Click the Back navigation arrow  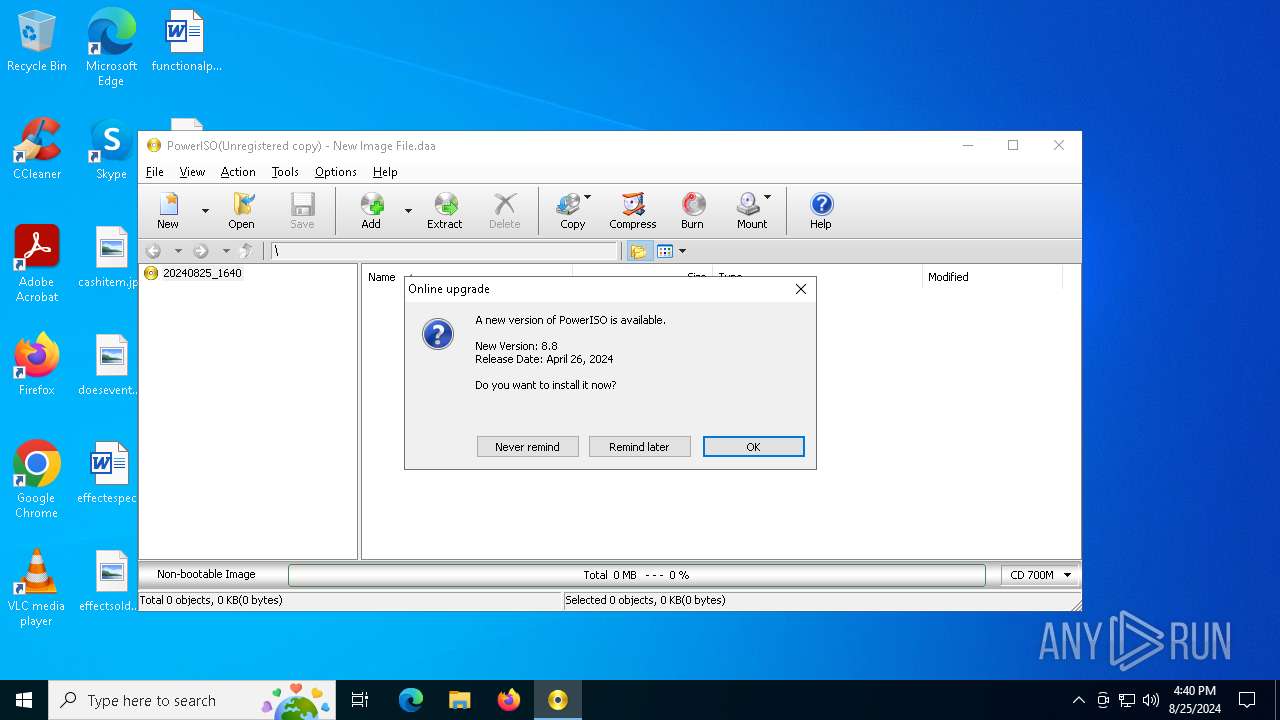point(154,251)
